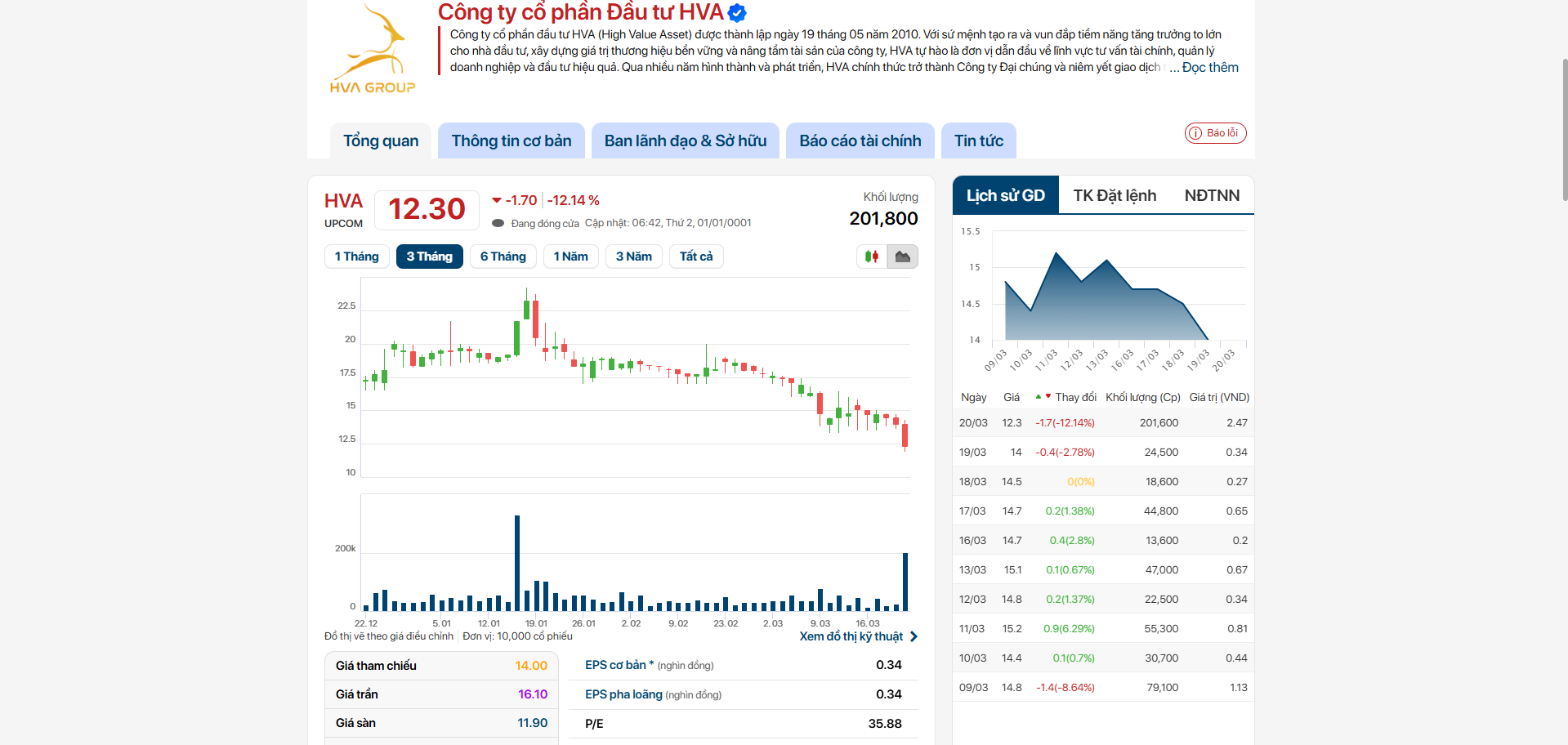Open the Tổng quan tab

(x=381, y=141)
